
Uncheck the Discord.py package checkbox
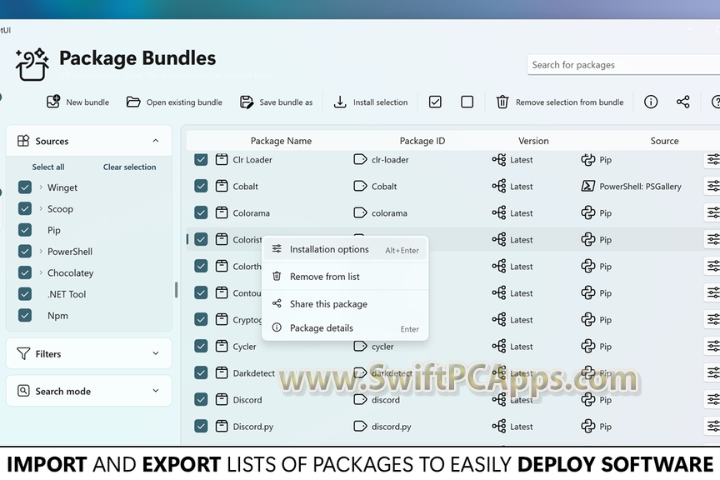(x=201, y=426)
